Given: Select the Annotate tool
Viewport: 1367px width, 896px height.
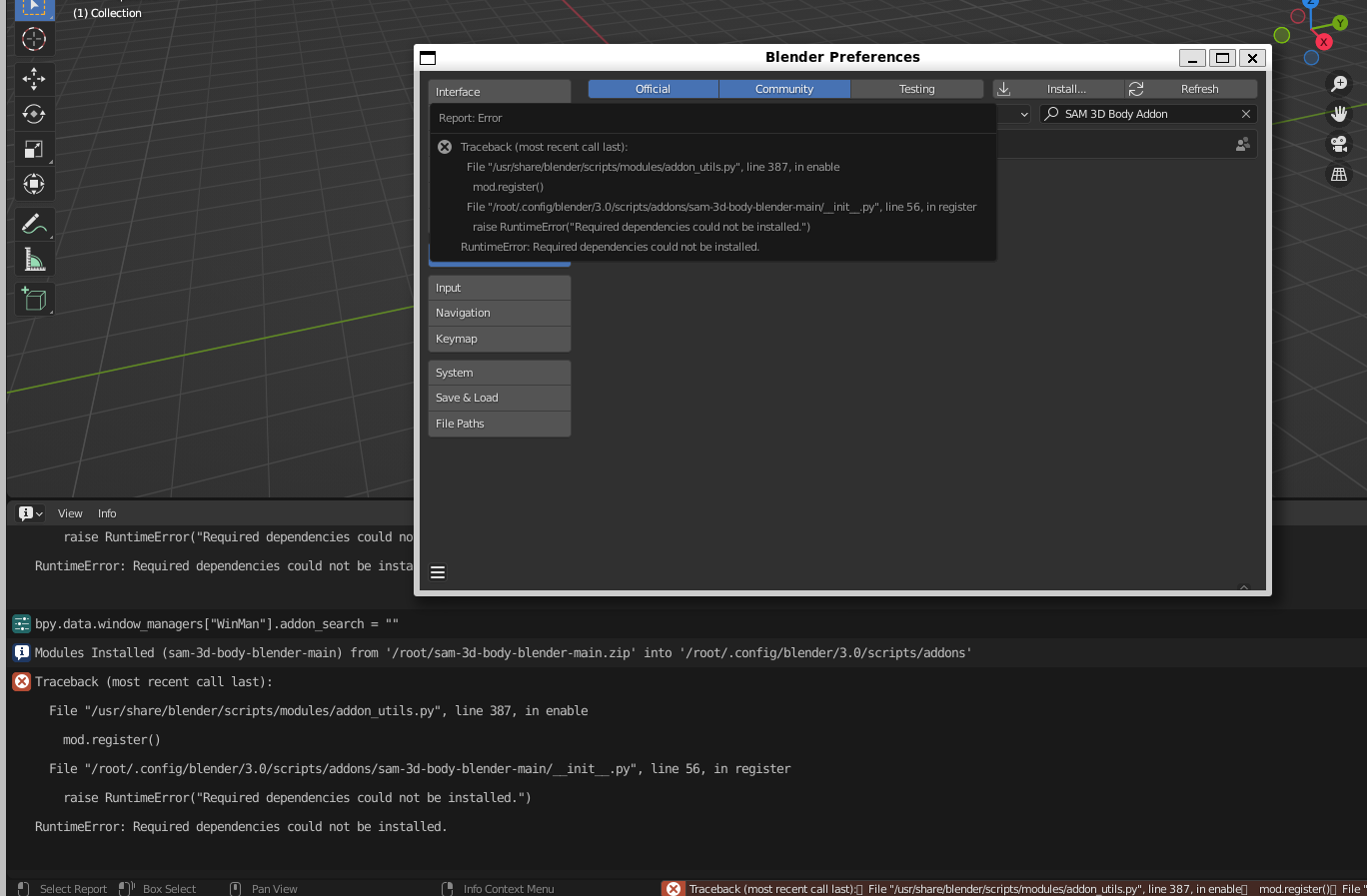Looking at the screenshot, I should [34, 224].
